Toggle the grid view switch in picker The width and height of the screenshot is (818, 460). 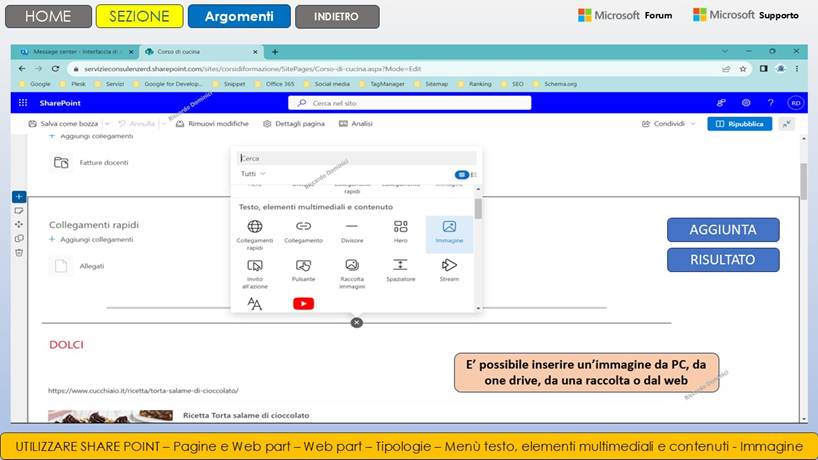461,174
